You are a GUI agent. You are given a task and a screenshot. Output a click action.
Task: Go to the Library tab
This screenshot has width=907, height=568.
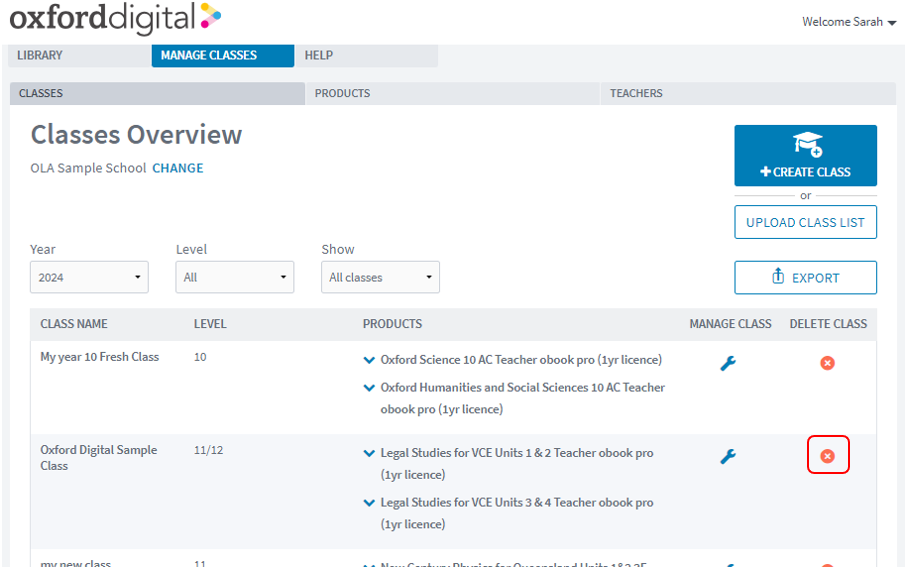(80, 56)
